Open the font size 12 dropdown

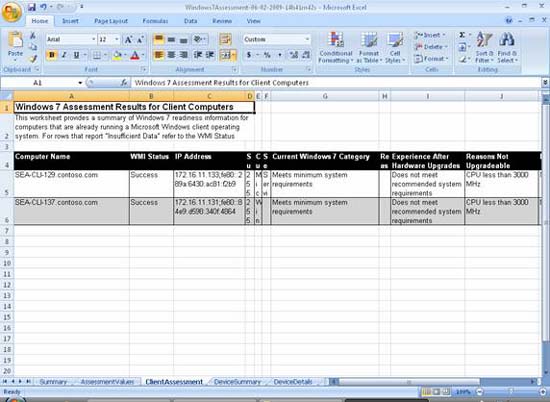click(x=117, y=39)
